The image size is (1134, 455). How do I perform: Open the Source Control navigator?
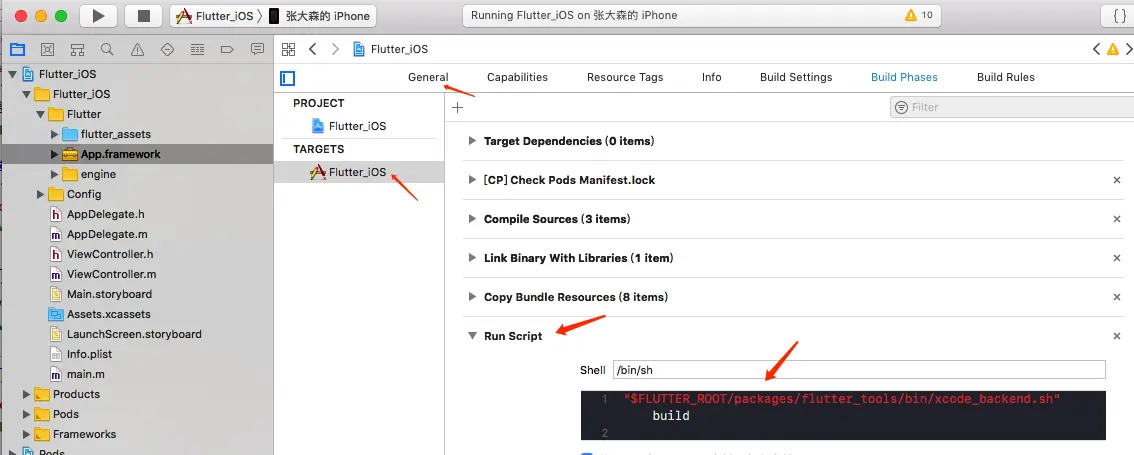coord(47,49)
